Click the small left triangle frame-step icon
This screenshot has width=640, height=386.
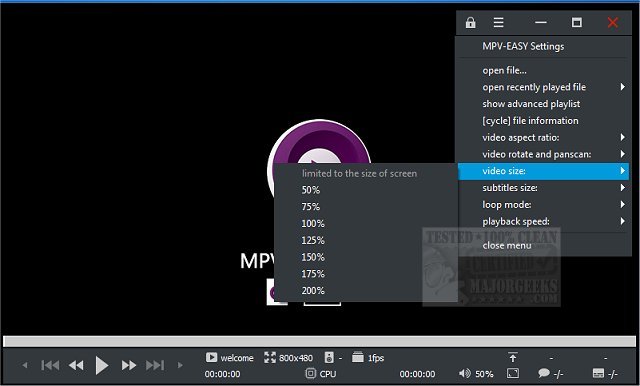click(x=25, y=365)
